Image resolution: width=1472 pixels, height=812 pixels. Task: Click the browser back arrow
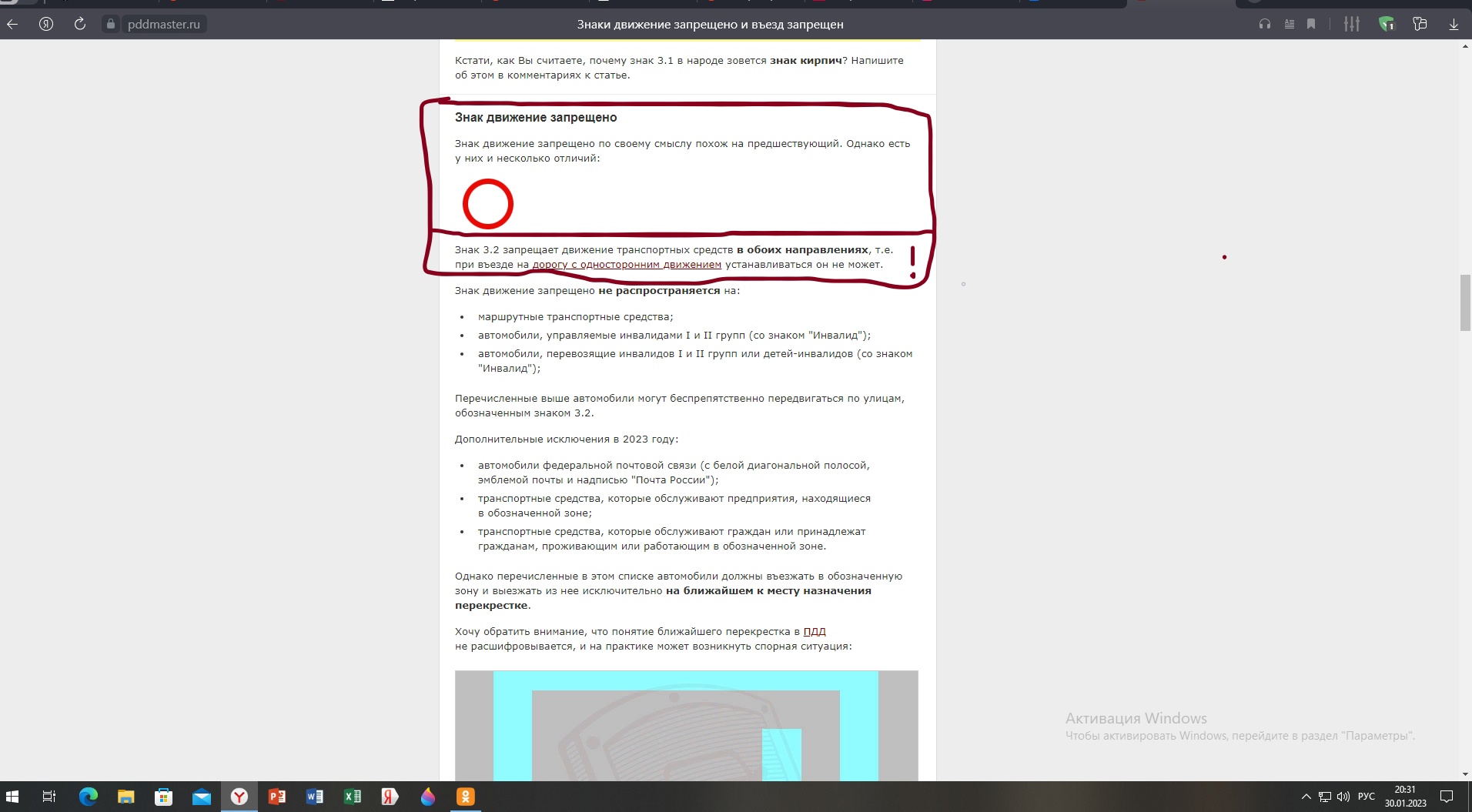pos(12,25)
